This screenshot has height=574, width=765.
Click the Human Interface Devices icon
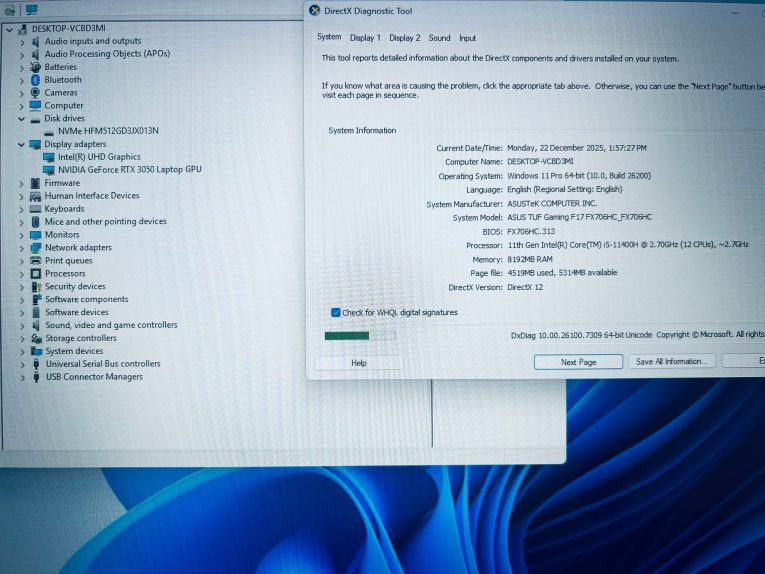(35, 196)
